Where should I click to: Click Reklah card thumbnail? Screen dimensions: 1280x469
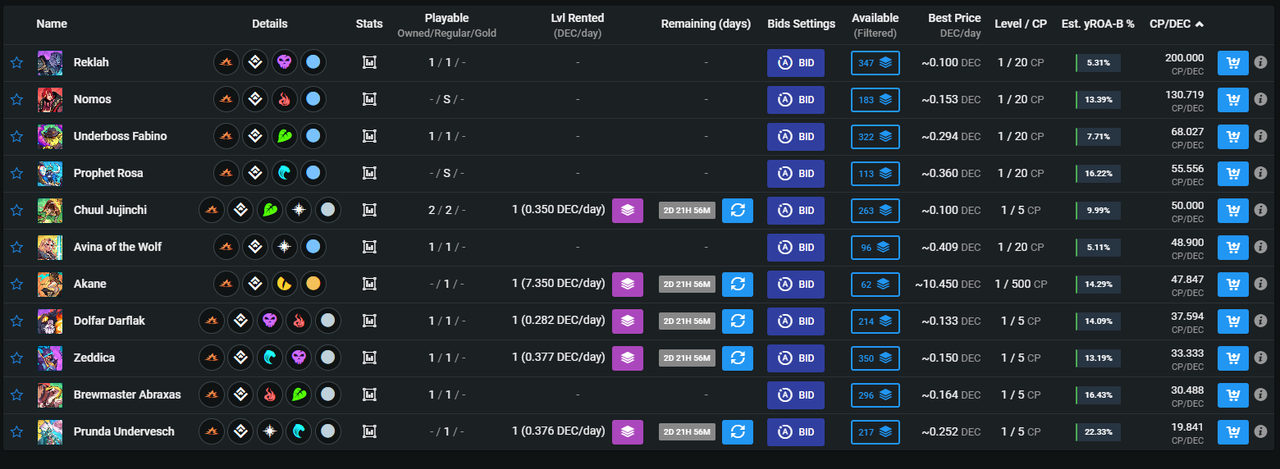tap(50, 63)
